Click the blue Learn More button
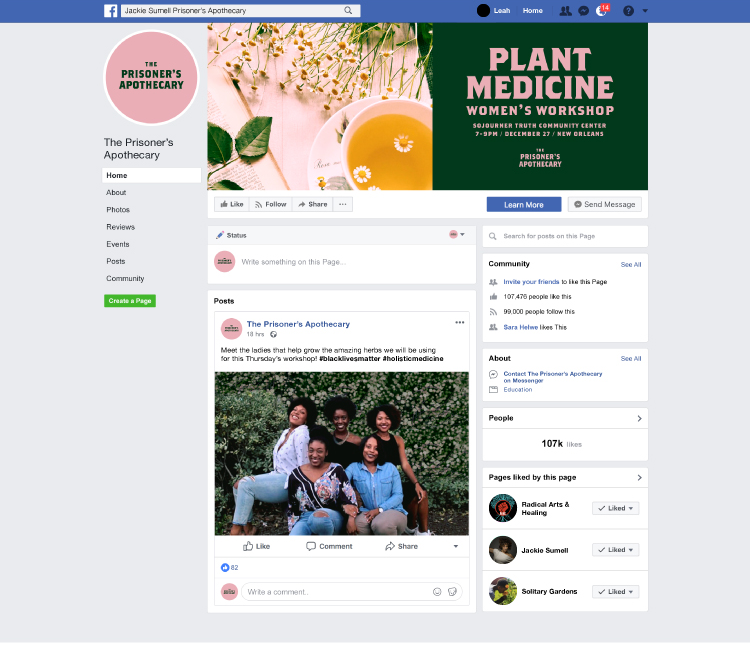Viewport: 750px width, 645px height. click(524, 204)
